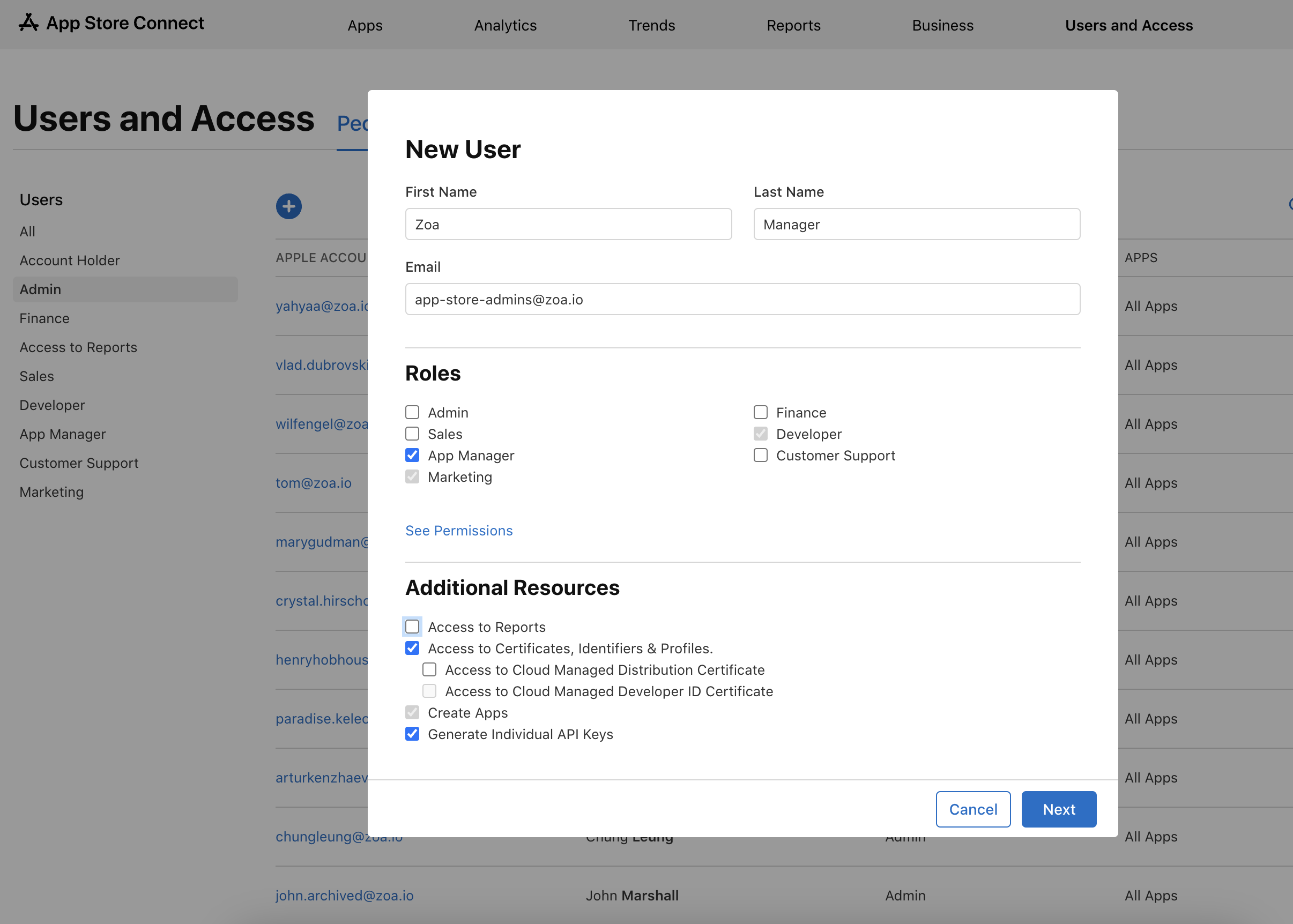Open the vlad.dubrovski user link
This screenshot has width=1293, height=924.
322,366
